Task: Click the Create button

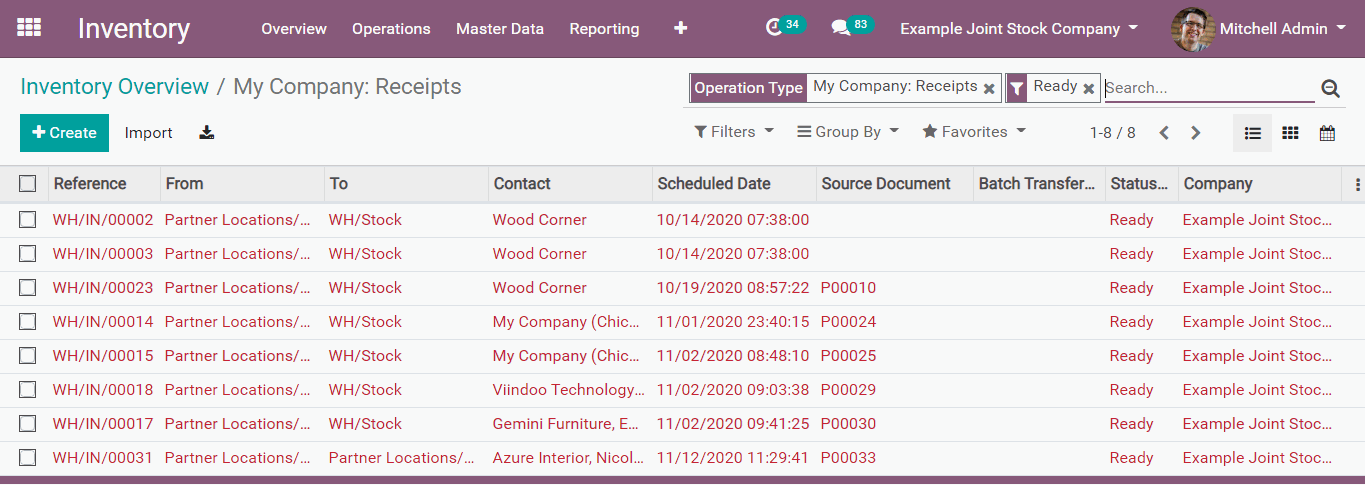Action: [65, 133]
